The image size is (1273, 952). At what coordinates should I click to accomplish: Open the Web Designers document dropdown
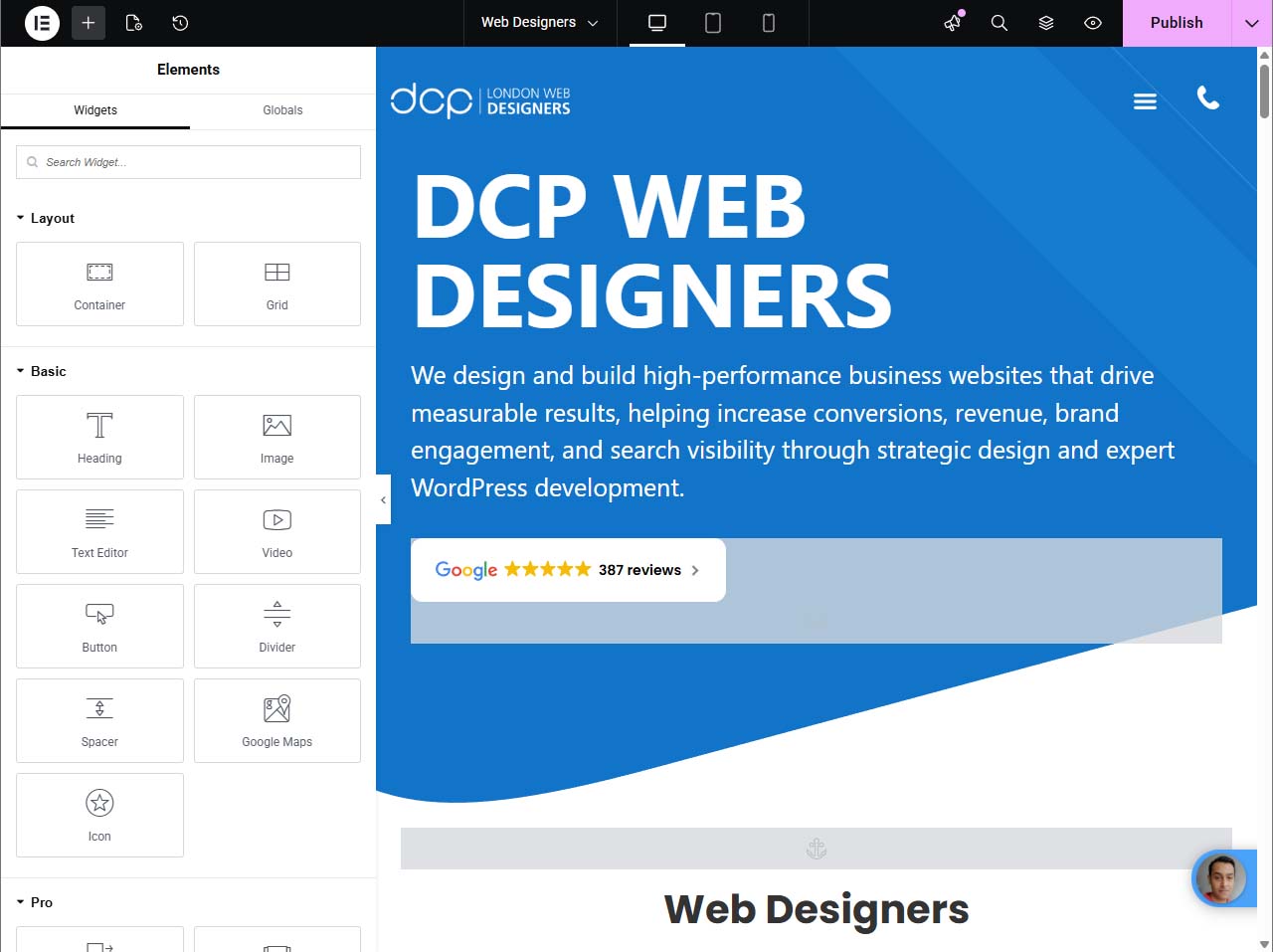tap(539, 23)
